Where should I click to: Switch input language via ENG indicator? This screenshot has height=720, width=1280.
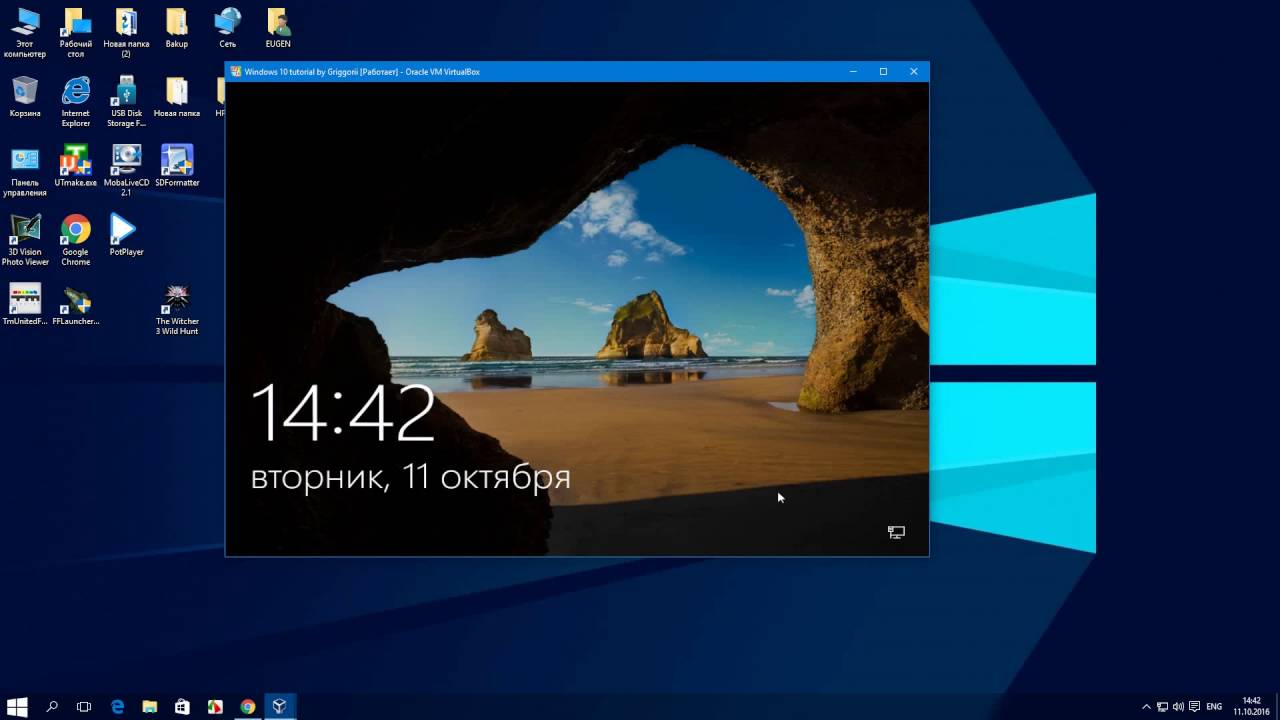tap(1214, 706)
